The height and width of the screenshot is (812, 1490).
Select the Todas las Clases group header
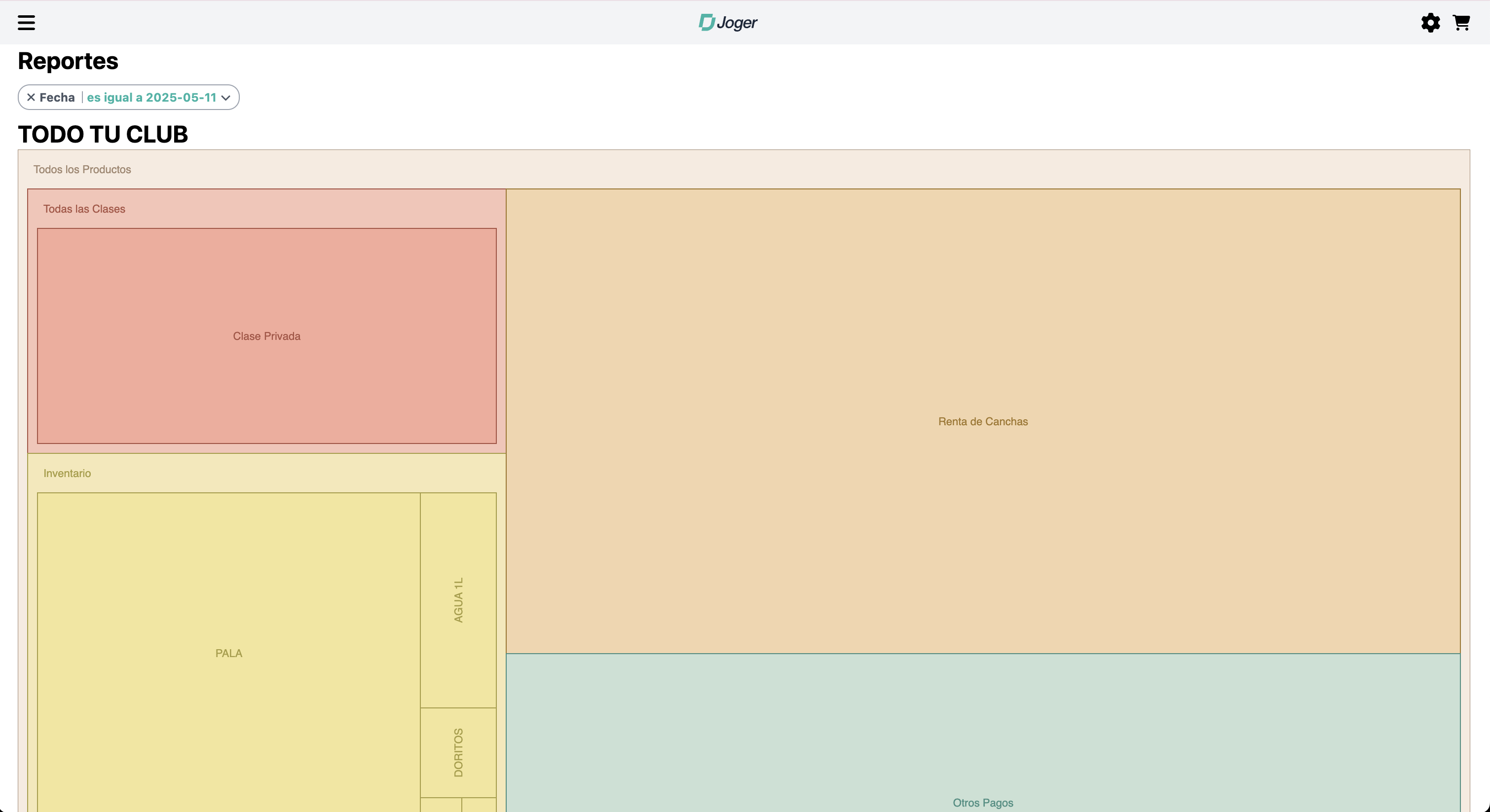coord(84,209)
